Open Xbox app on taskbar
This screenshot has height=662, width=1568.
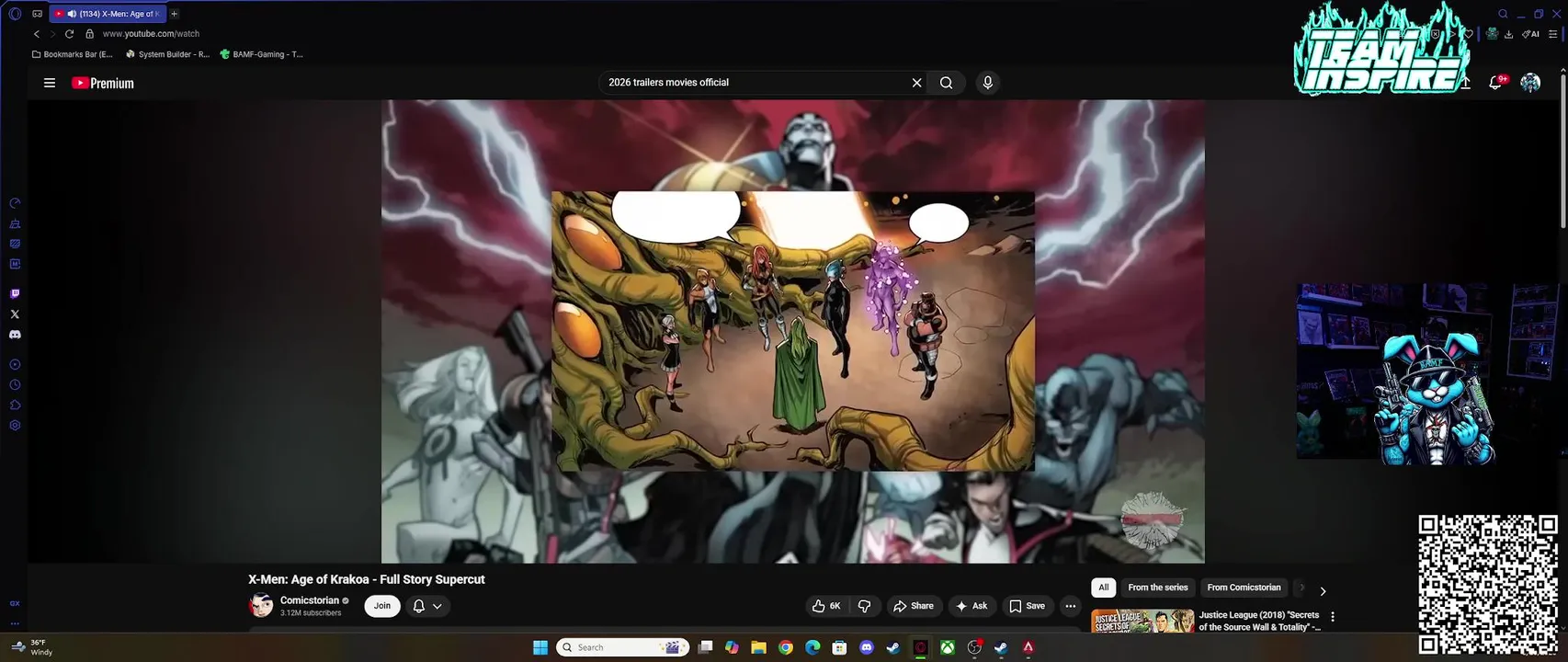click(947, 647)
